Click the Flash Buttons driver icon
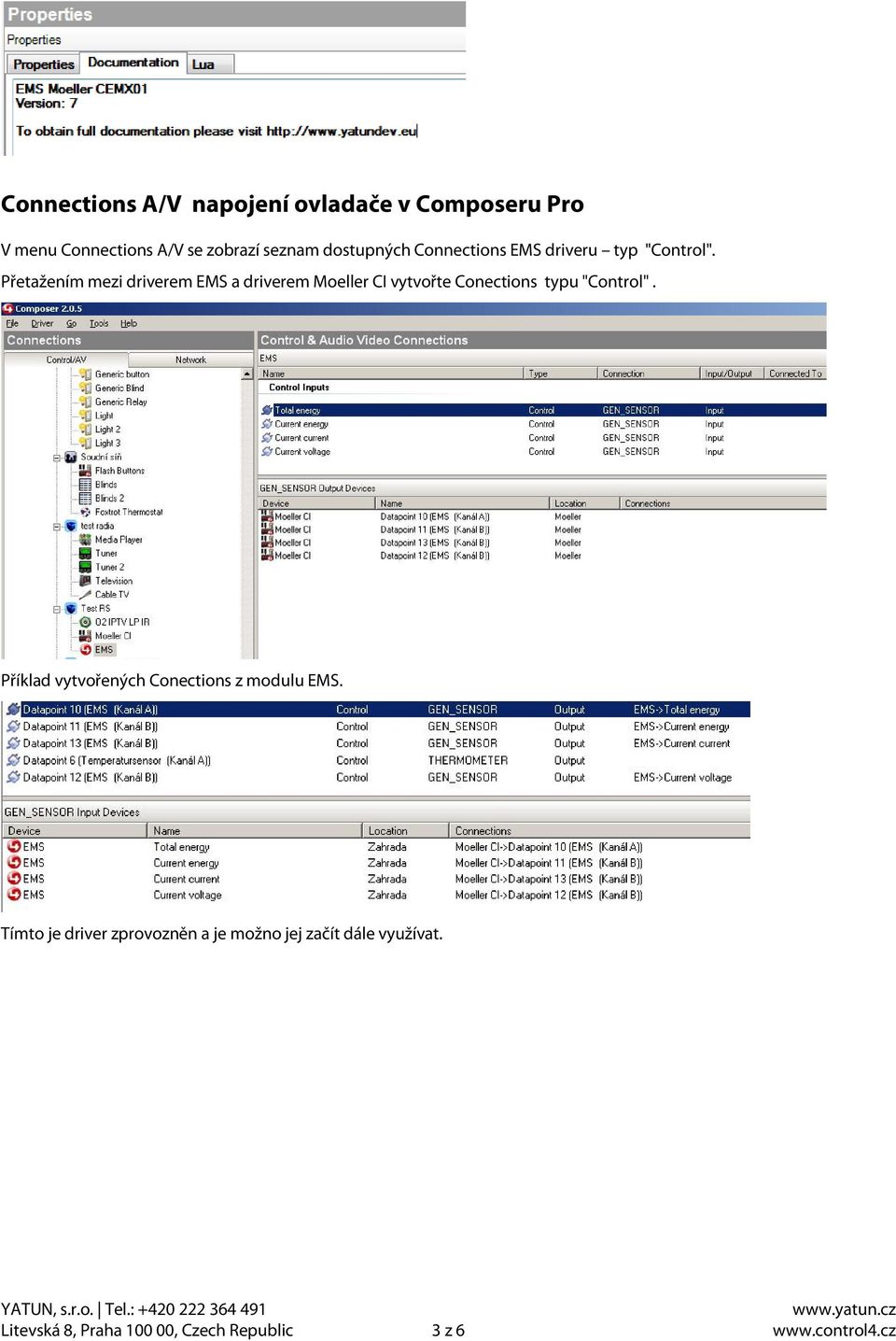Image resolution: width=896 pixels, height=1341 pixels. (x=85, y=471)
